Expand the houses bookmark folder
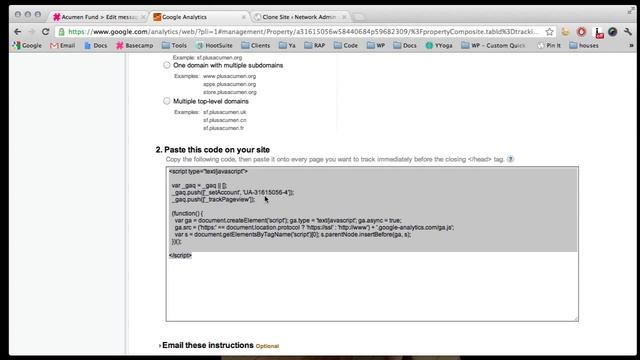640x360 pixels. (x=584, y=45)
